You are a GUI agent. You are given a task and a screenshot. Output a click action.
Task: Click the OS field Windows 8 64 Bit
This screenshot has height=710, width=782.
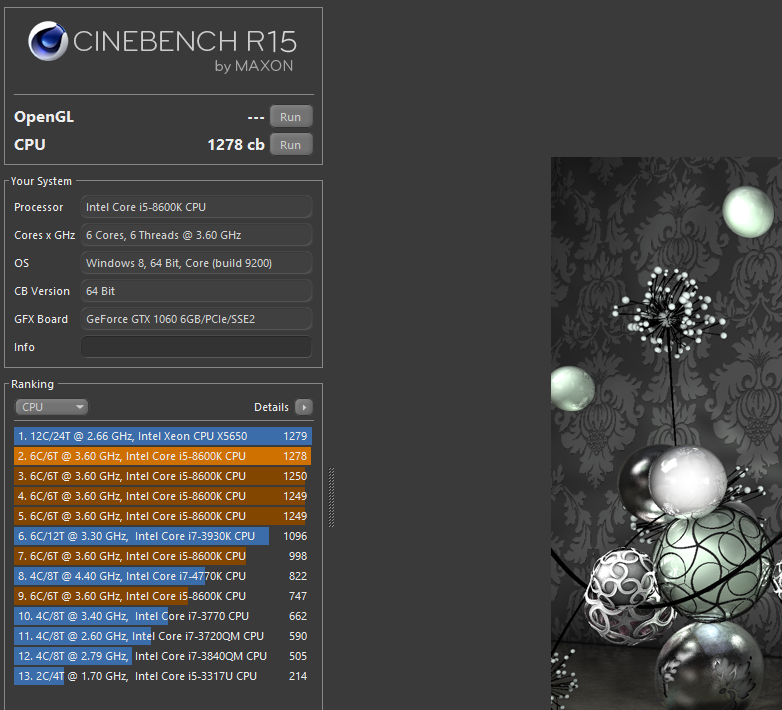coord(196,263)
